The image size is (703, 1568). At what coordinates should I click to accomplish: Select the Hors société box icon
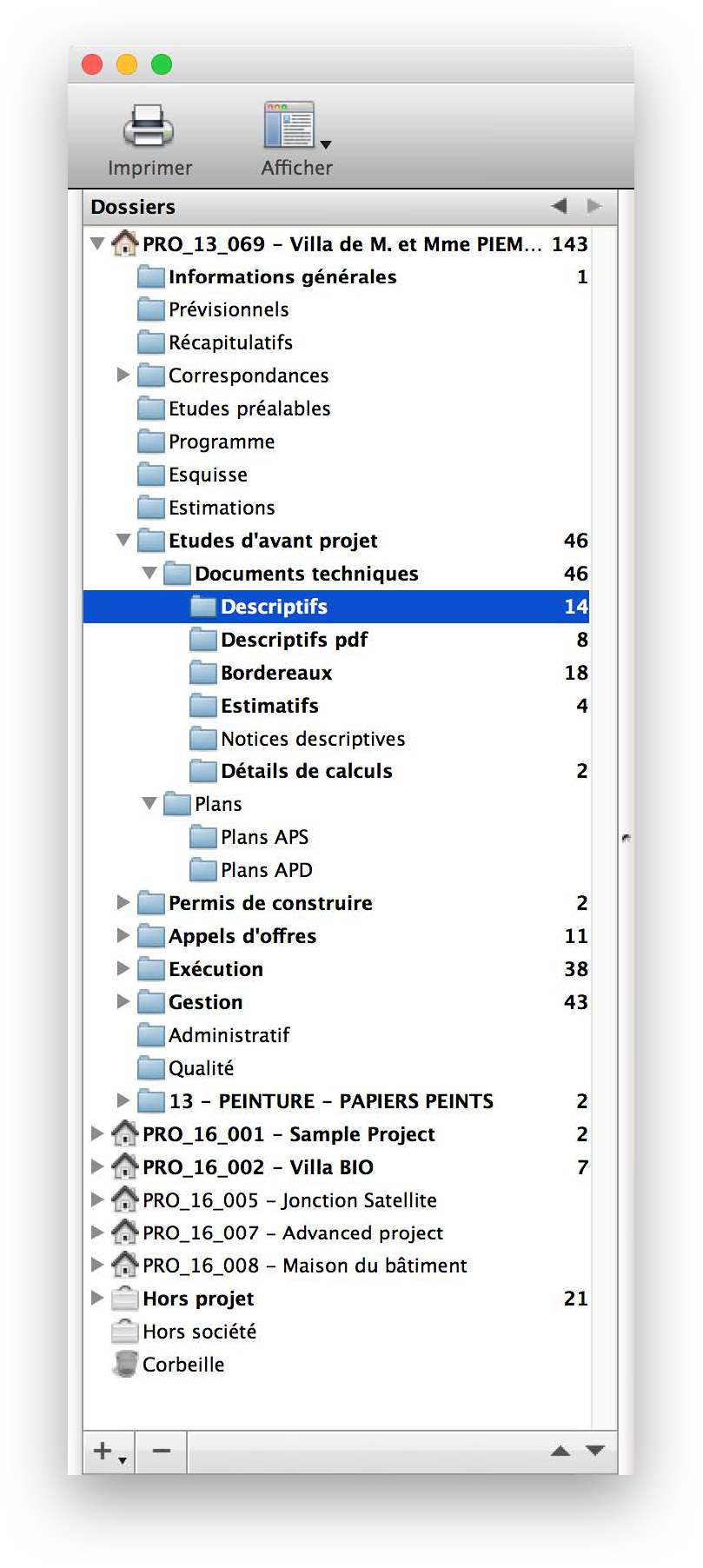click(125, 1331)
